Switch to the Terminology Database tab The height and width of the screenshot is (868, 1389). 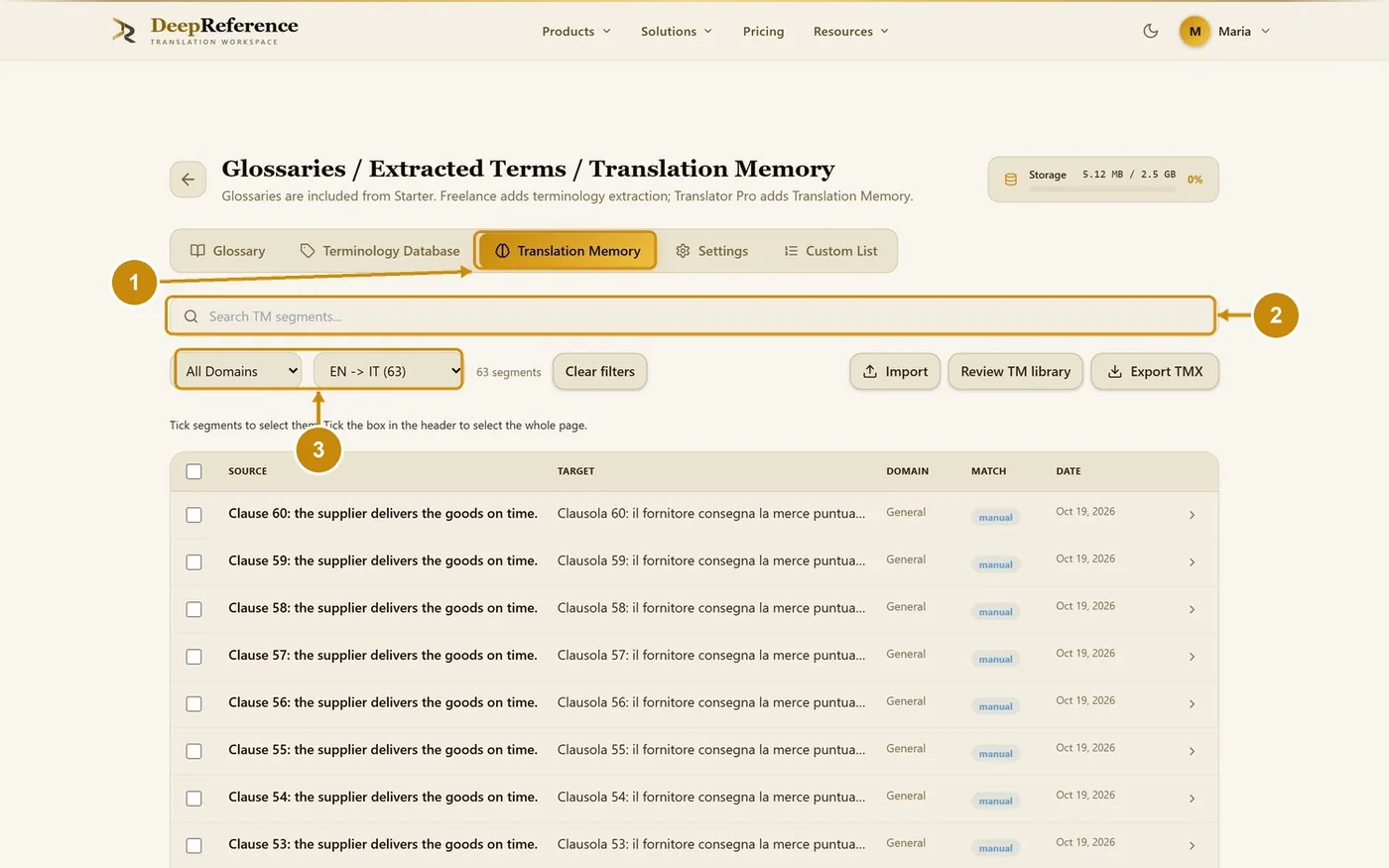[380, 251]
